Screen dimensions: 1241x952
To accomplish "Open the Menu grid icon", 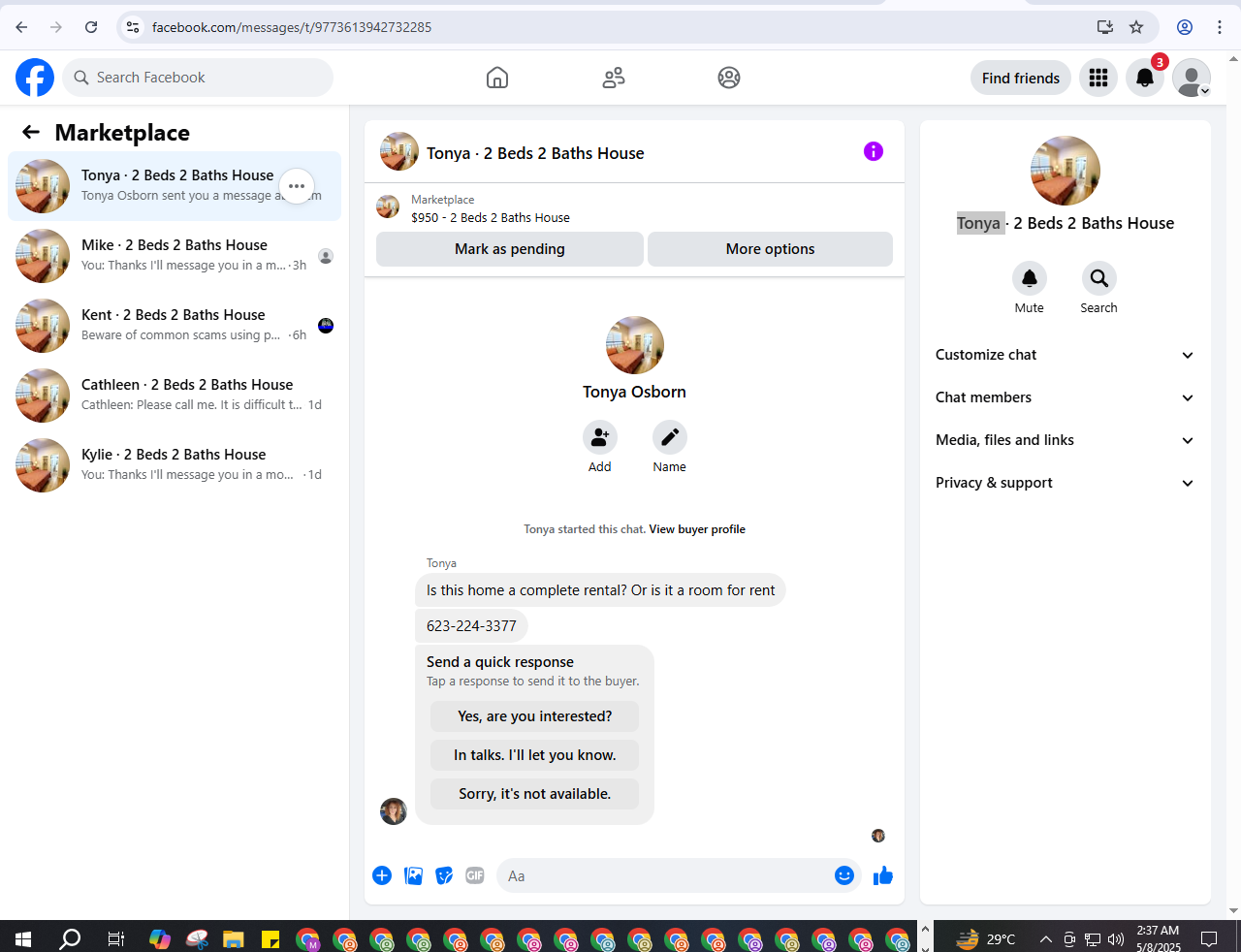I will (x=1098, y=78).
